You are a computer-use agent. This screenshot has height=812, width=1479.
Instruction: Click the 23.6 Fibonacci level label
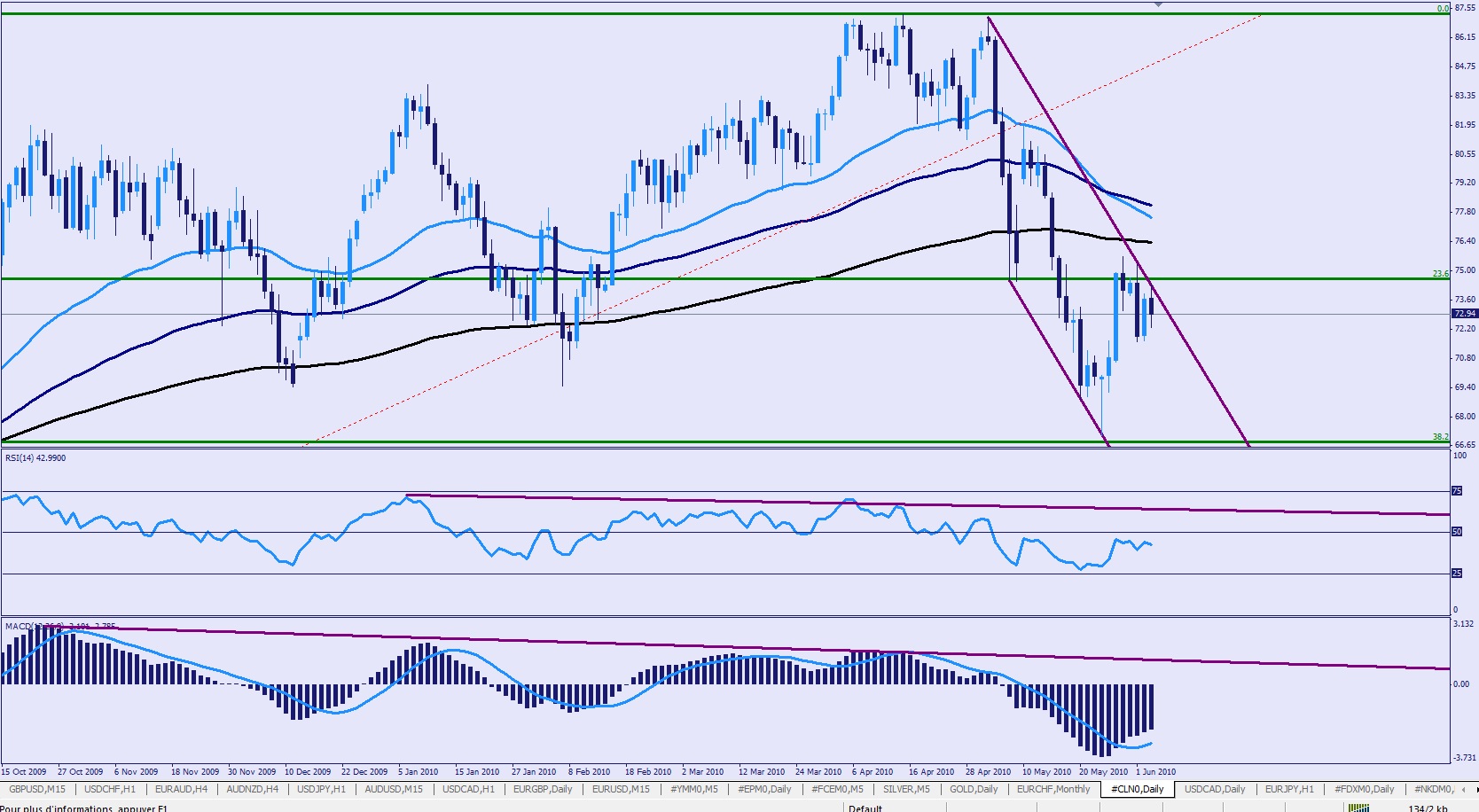1441,274
